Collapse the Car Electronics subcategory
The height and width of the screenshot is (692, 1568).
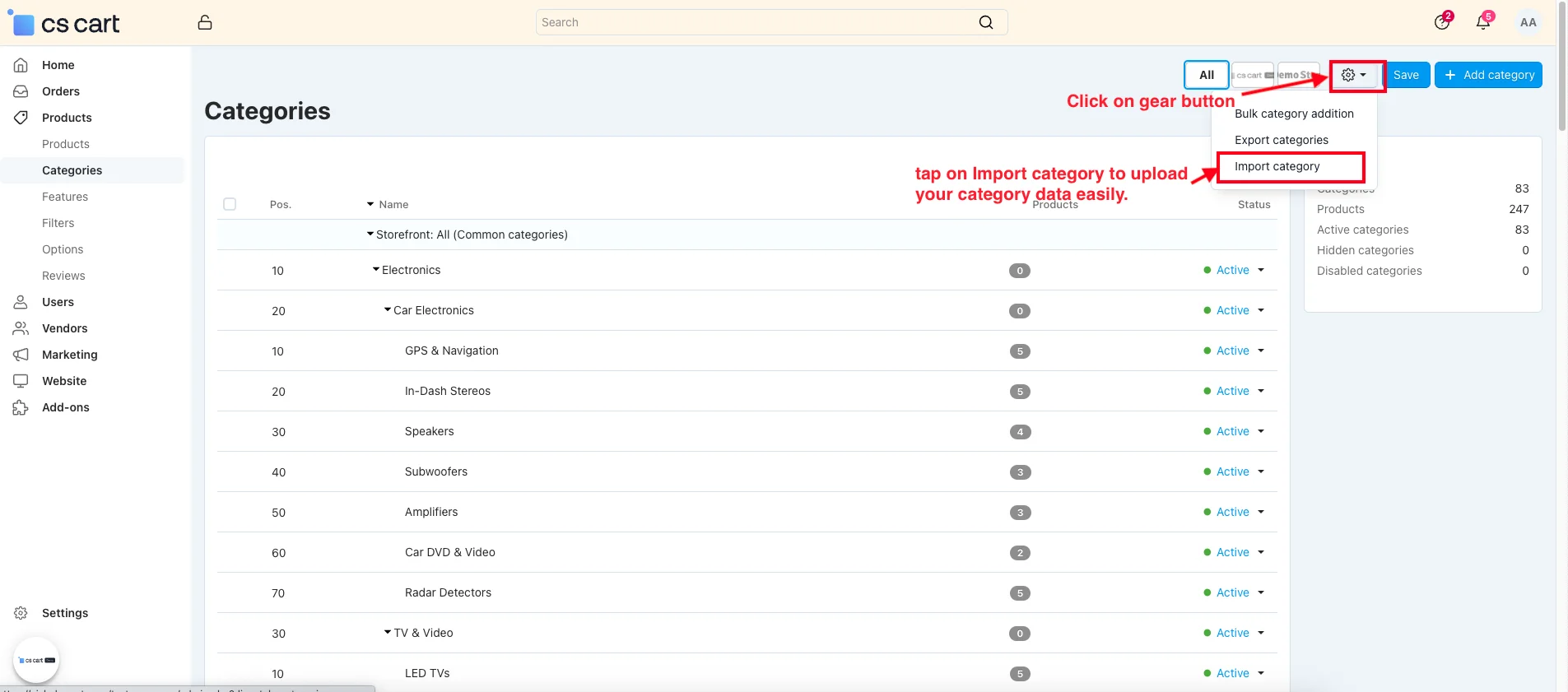(x=388, y=310)
